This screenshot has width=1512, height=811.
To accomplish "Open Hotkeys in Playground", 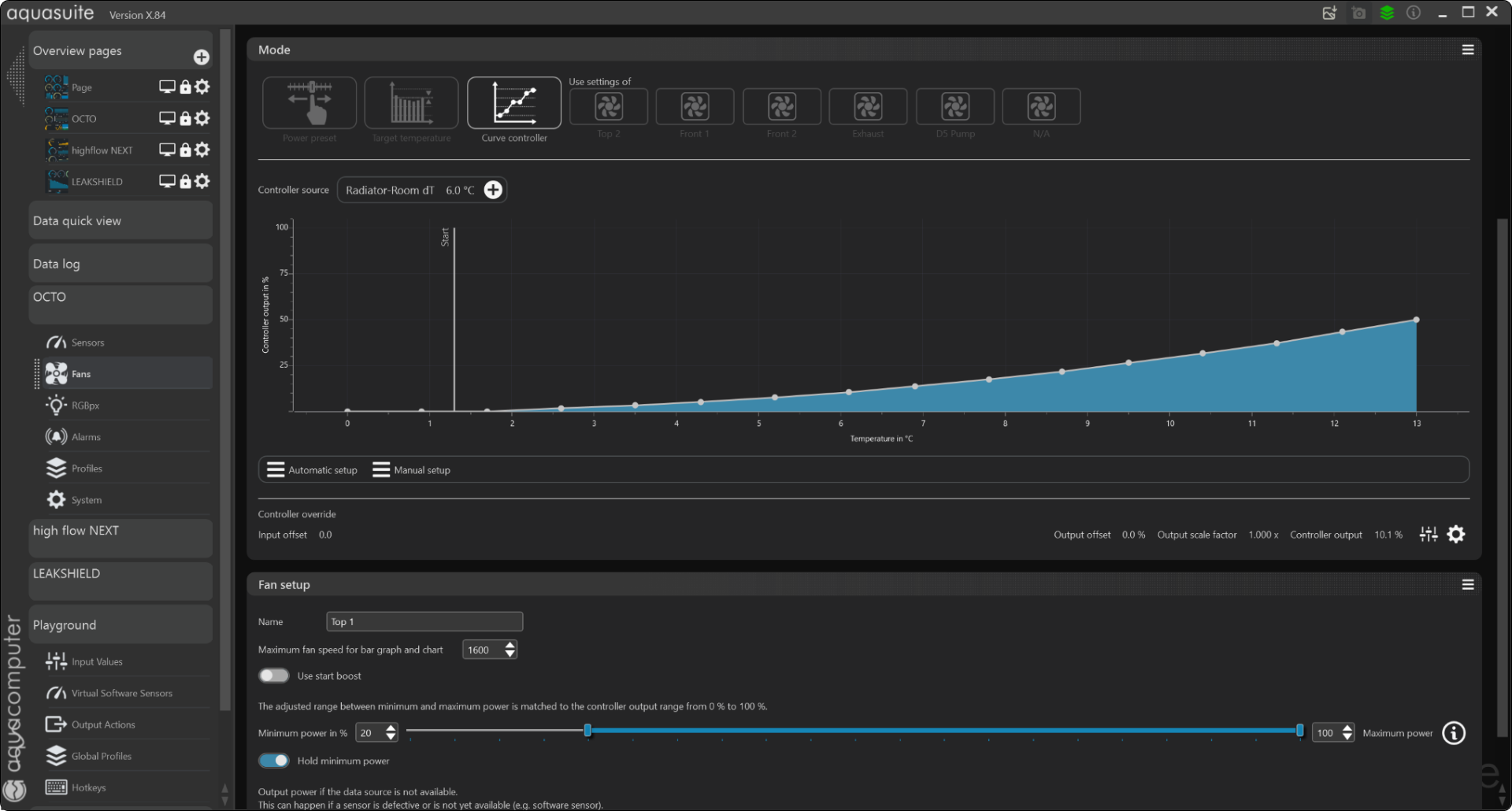I will (126, 787).
